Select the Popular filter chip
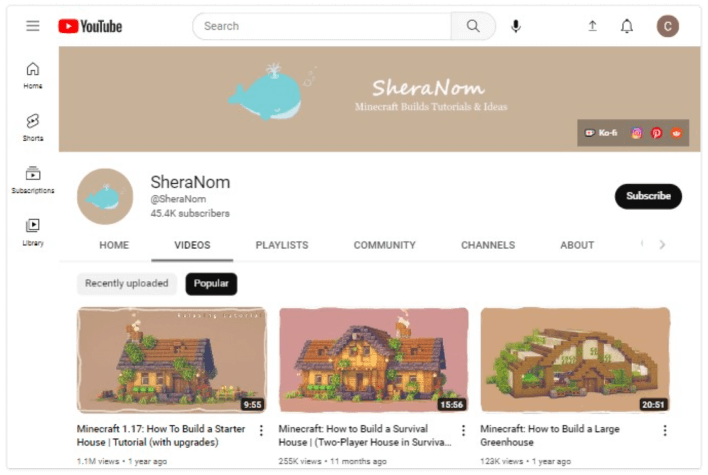The height and width of the screenshot is (475, 708). click(211, 284)
